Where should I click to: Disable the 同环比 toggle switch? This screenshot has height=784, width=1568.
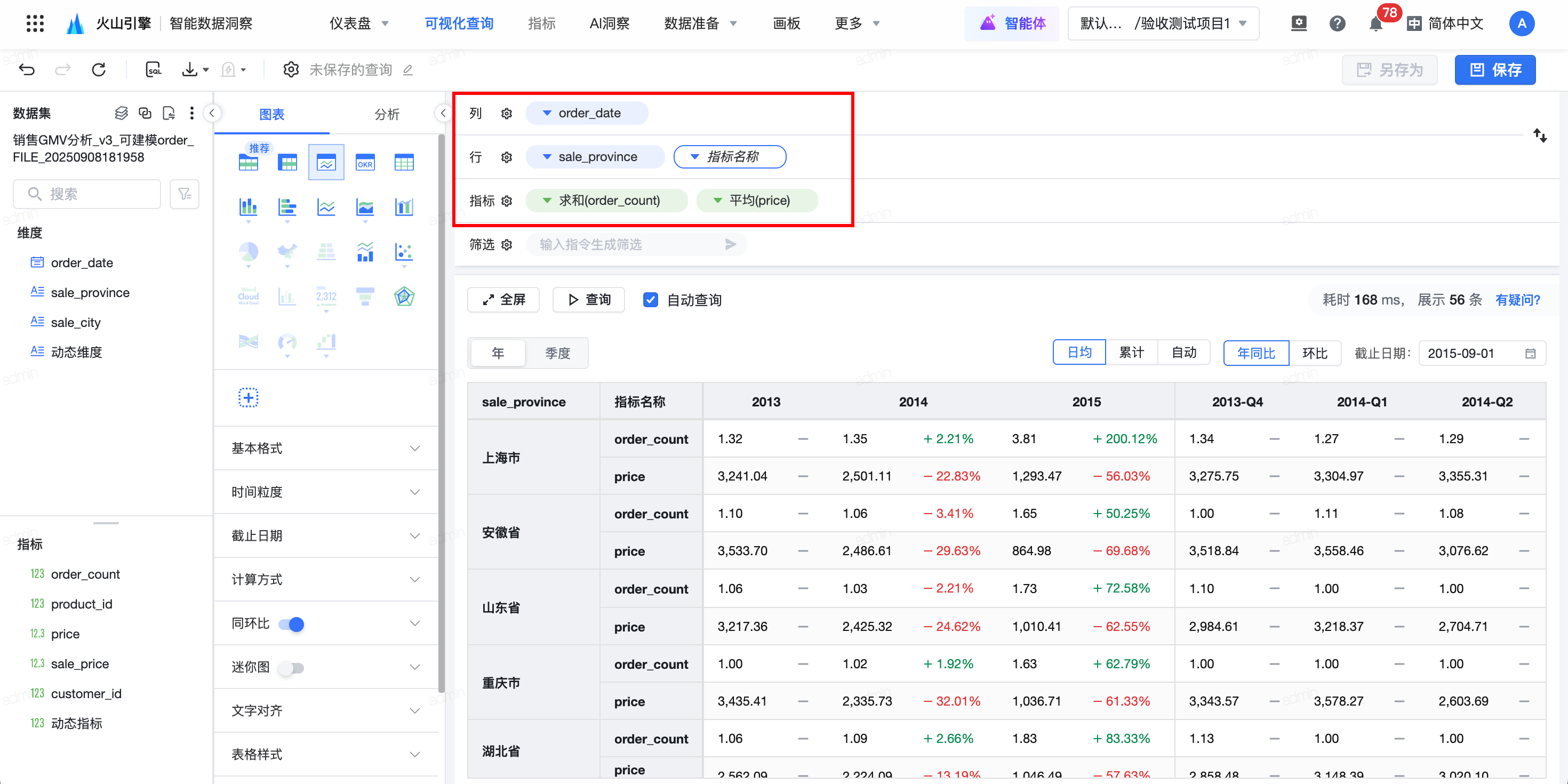pyautogui.click(x=291, y=624)
